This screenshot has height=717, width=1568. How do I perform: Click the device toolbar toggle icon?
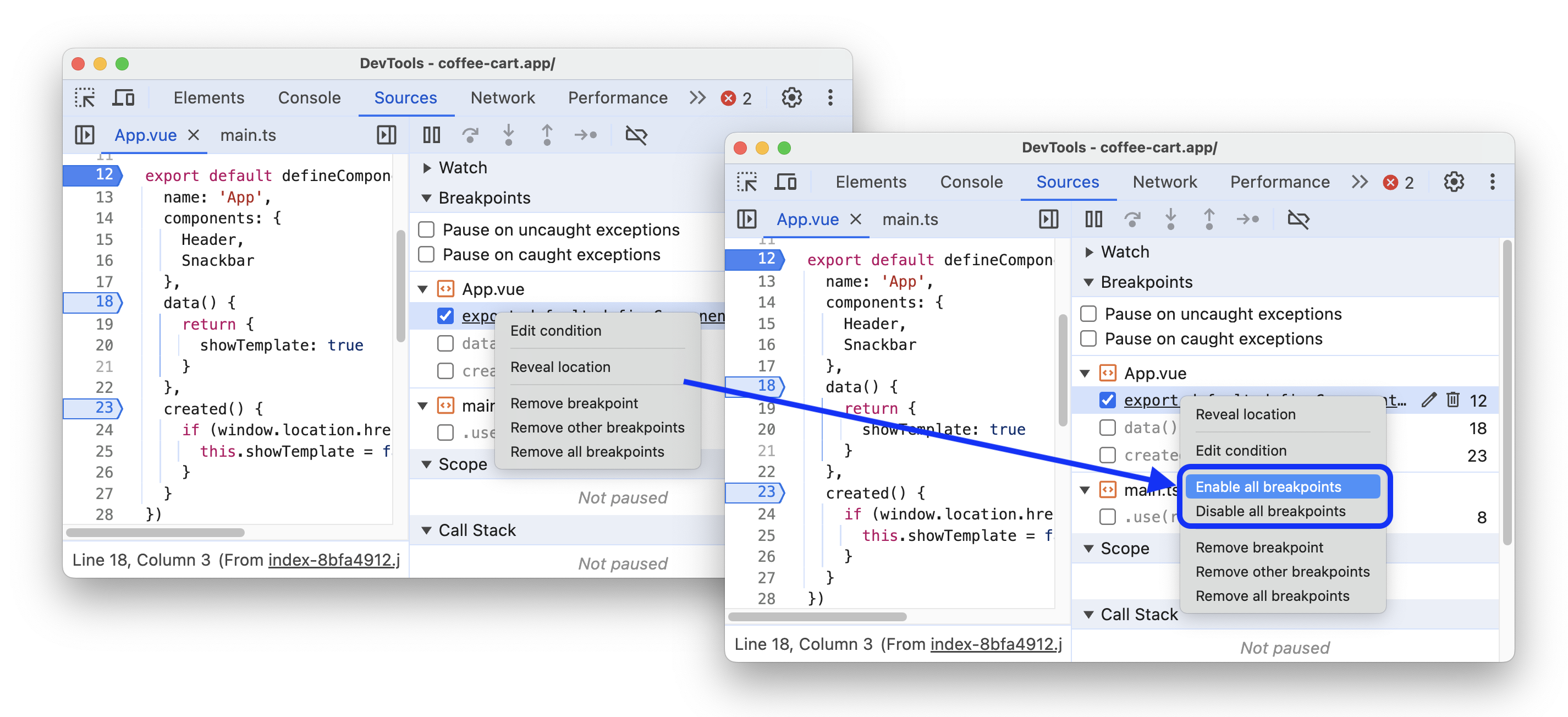[124, 97]
